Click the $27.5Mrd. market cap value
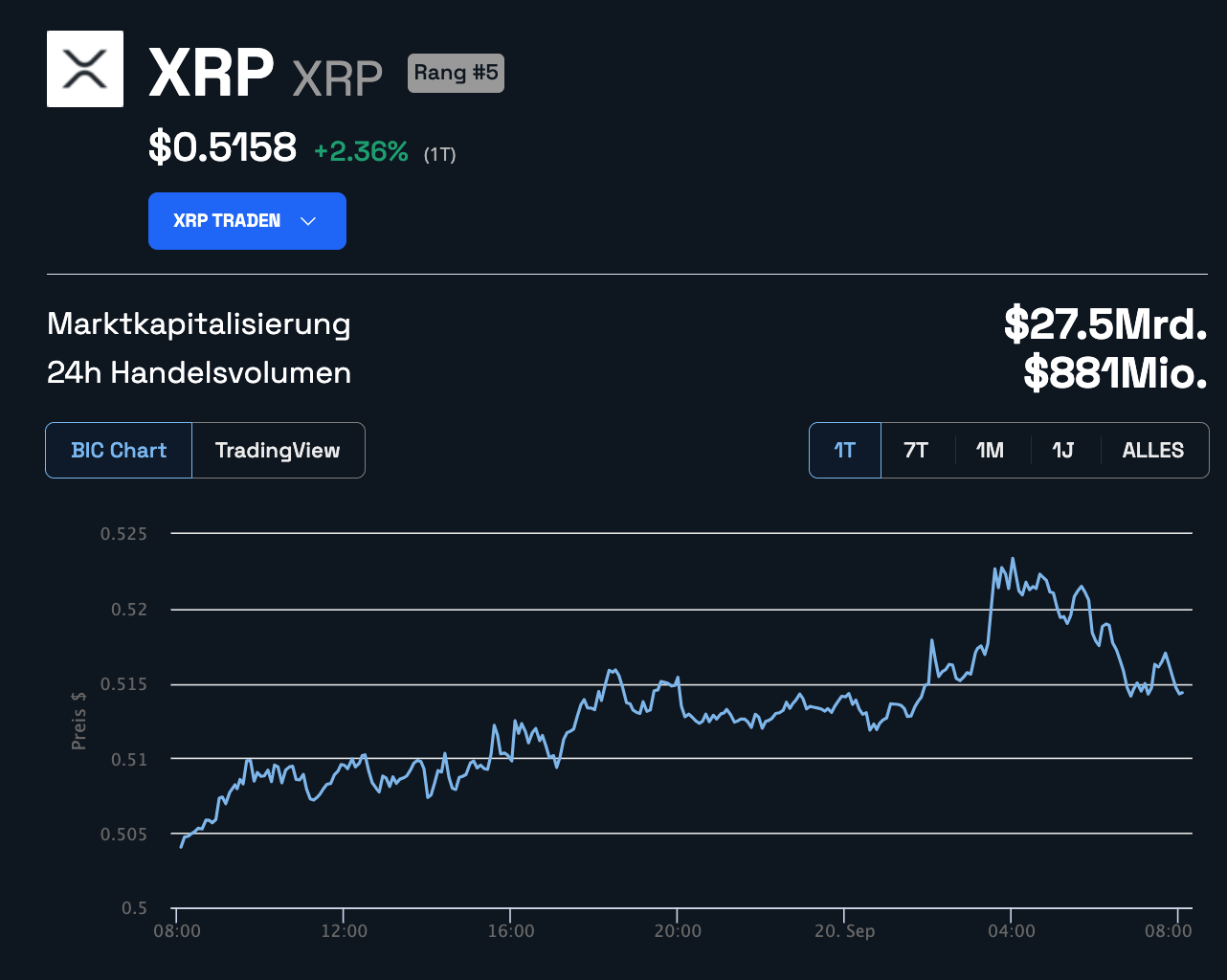1227x980 pixels. 1105,323
